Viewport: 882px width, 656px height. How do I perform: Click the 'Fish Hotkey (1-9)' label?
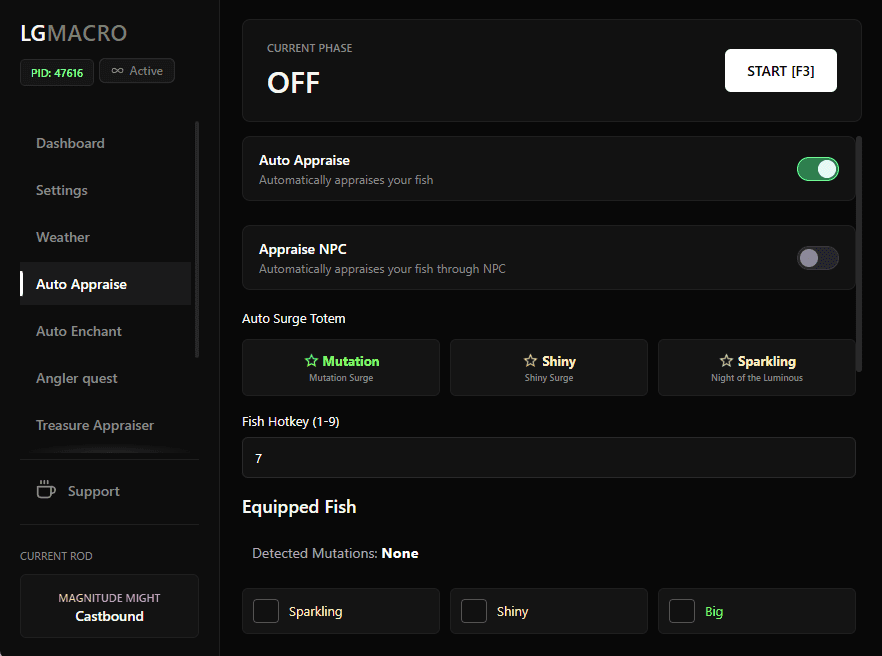[x=291, y=421]
